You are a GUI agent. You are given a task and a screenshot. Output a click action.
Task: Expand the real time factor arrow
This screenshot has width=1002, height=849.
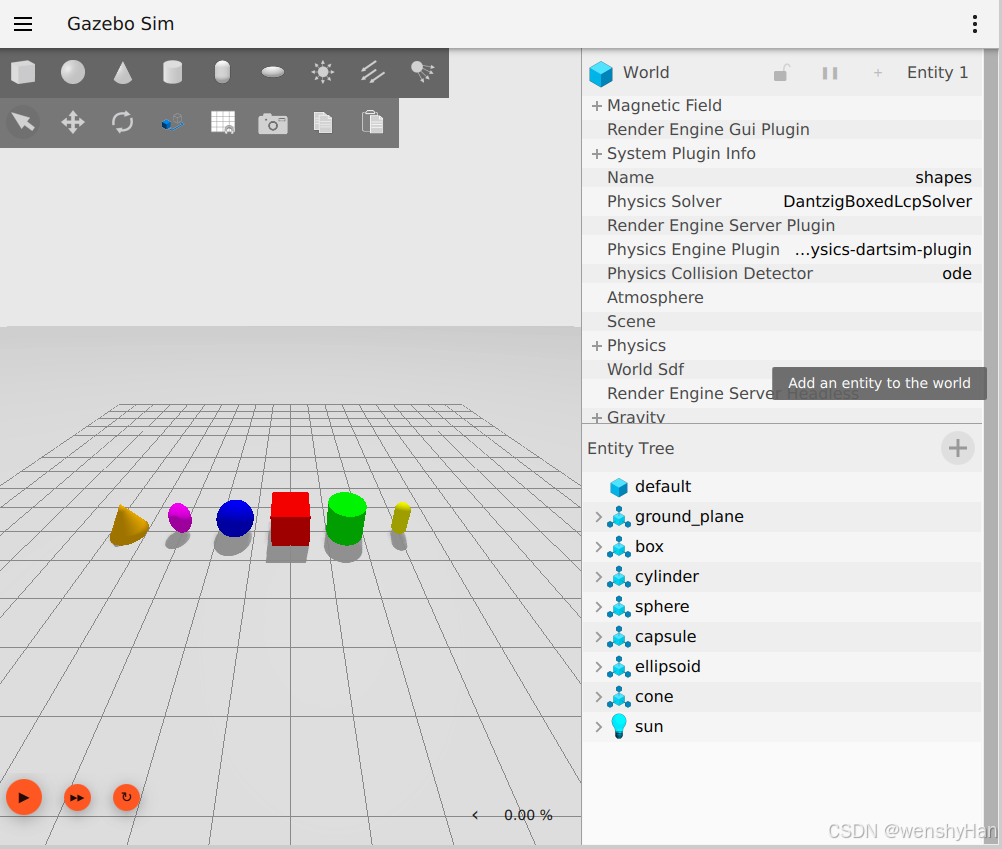click(x=475, y=815)
